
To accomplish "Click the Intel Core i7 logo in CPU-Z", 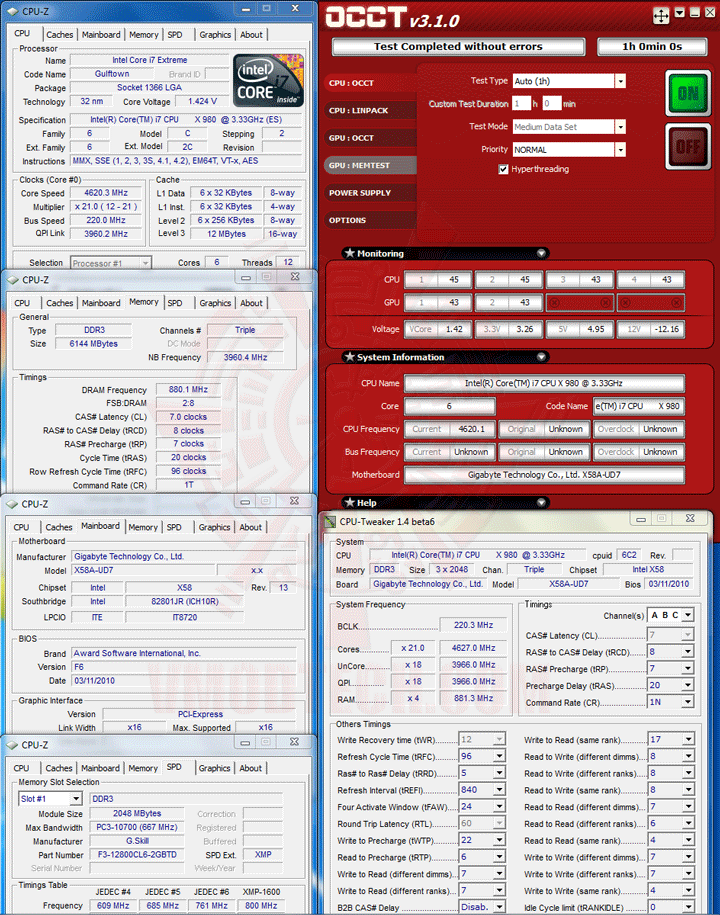I will 268,80.
